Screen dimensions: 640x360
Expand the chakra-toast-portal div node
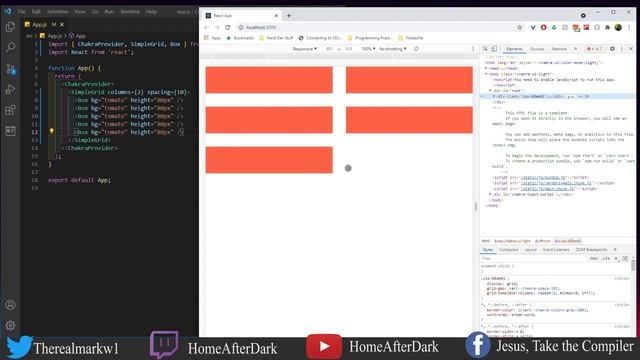tap(490, 194)
